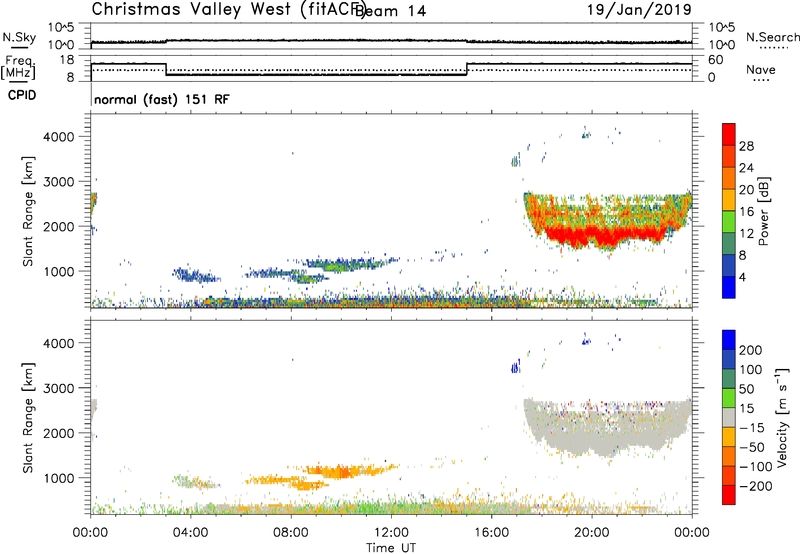
Task: Click the 'Slant Range [km]' label of the power panel
Action: pos(28,211)
